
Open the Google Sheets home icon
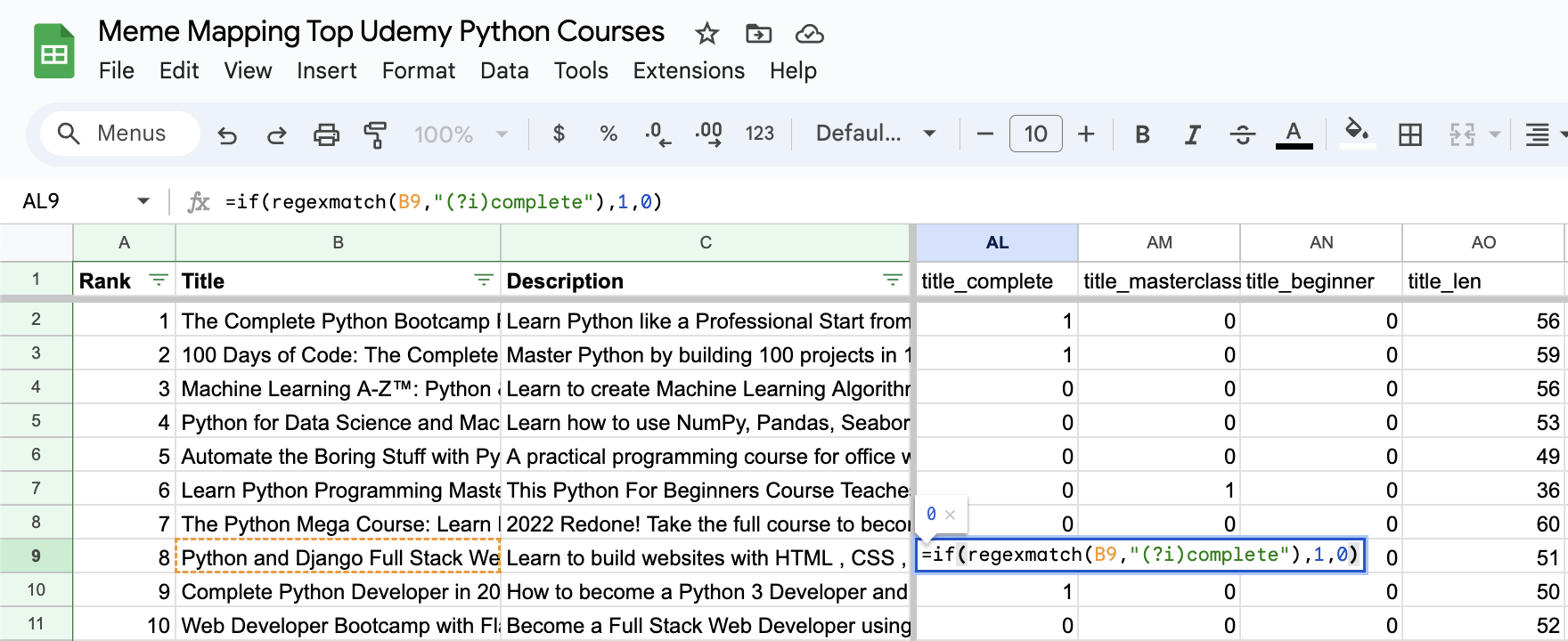[x=53, y=52]
